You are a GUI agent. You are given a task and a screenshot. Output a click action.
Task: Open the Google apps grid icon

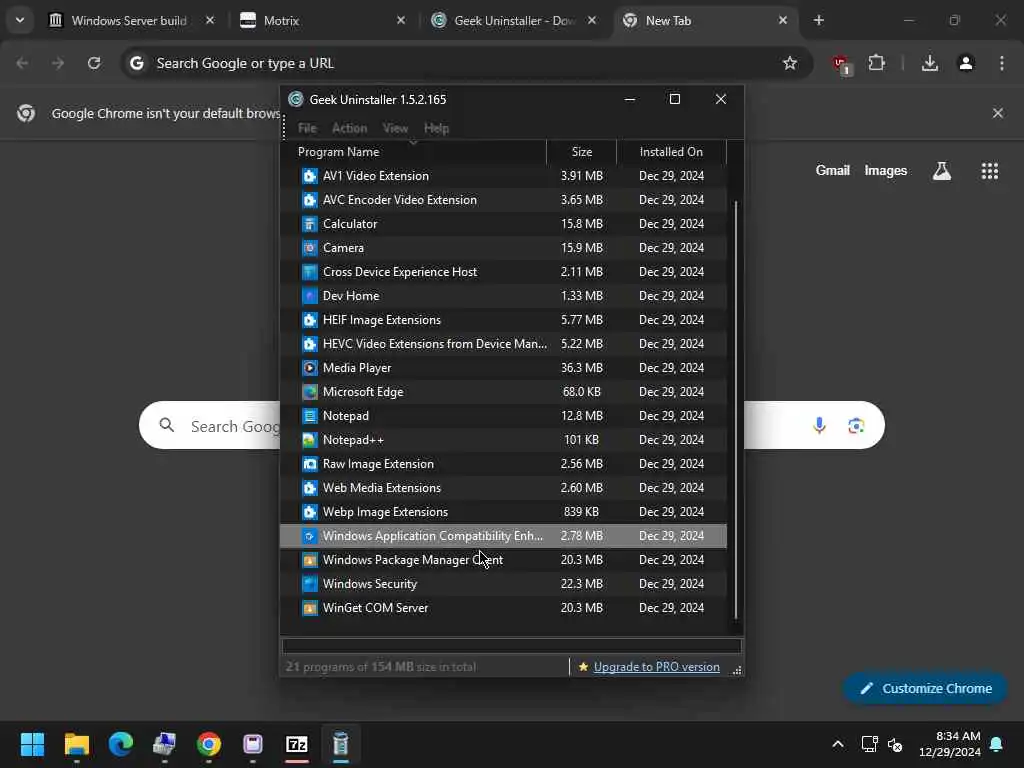[x=989, y=170]
